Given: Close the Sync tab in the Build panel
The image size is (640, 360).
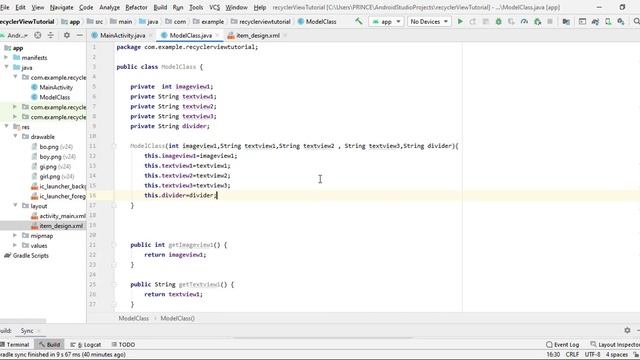Looking at the screenshot, I should tap(39, 331).
